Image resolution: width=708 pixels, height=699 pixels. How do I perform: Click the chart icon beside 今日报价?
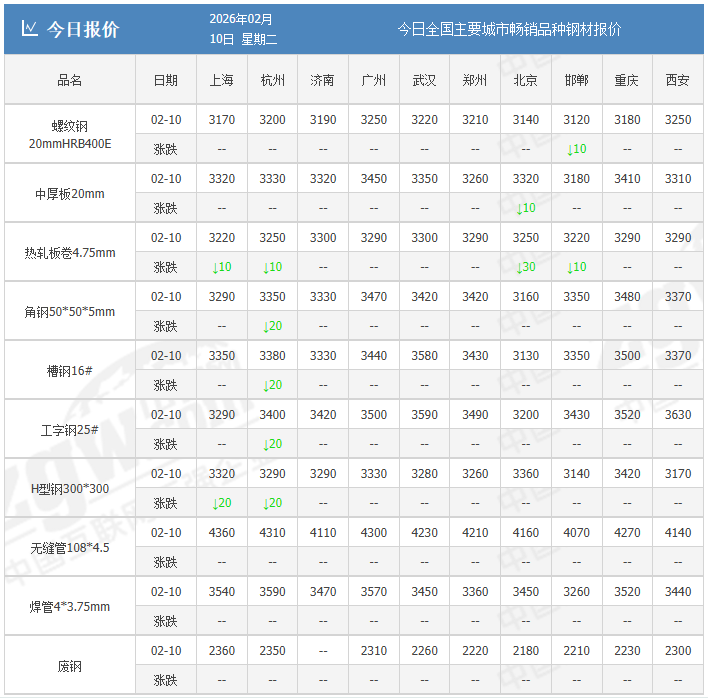pyautogui.click(x=30, y=29)
